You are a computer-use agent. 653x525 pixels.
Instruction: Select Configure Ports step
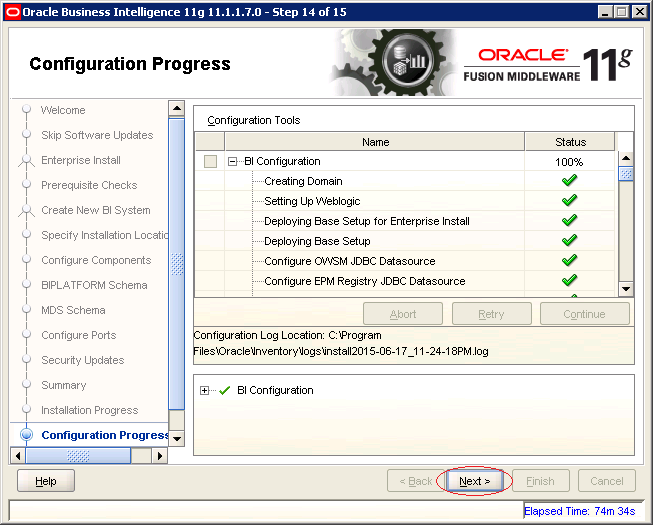click(x=79, y=335)
